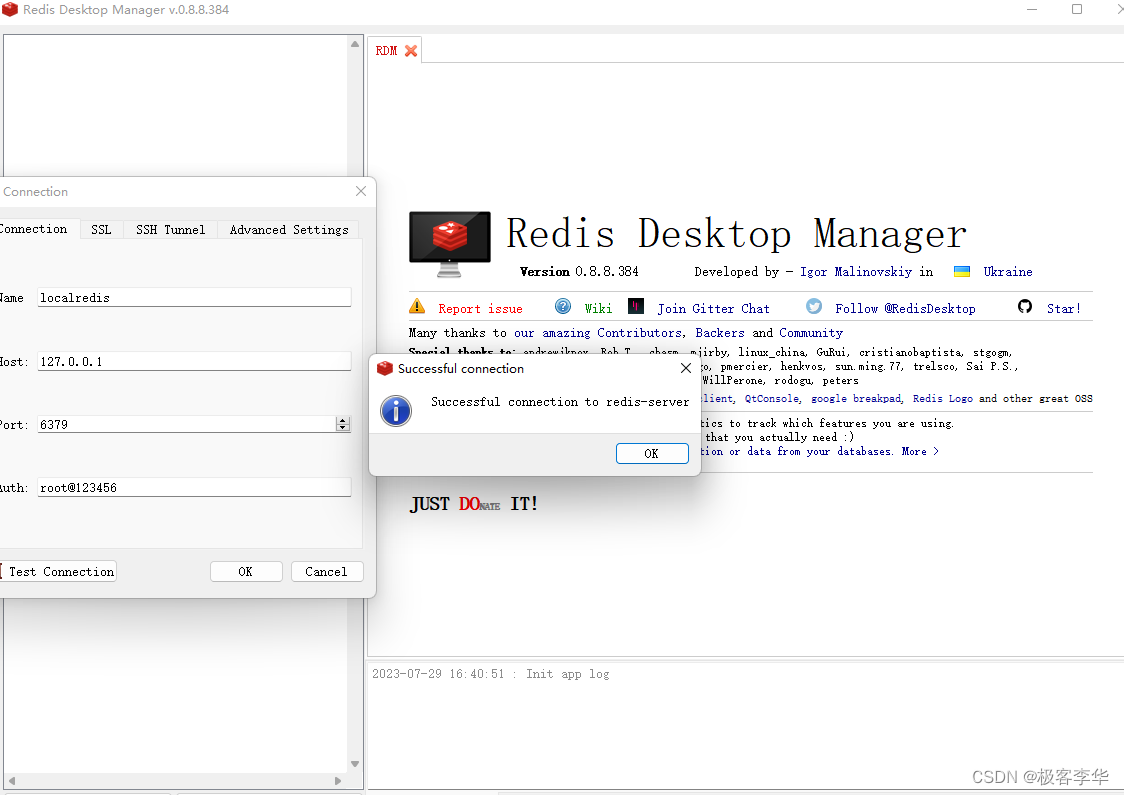Open the Contributors link
The height and width of the screenshot is (795, 1124).
pyautogui.click(x=639, y=333)
